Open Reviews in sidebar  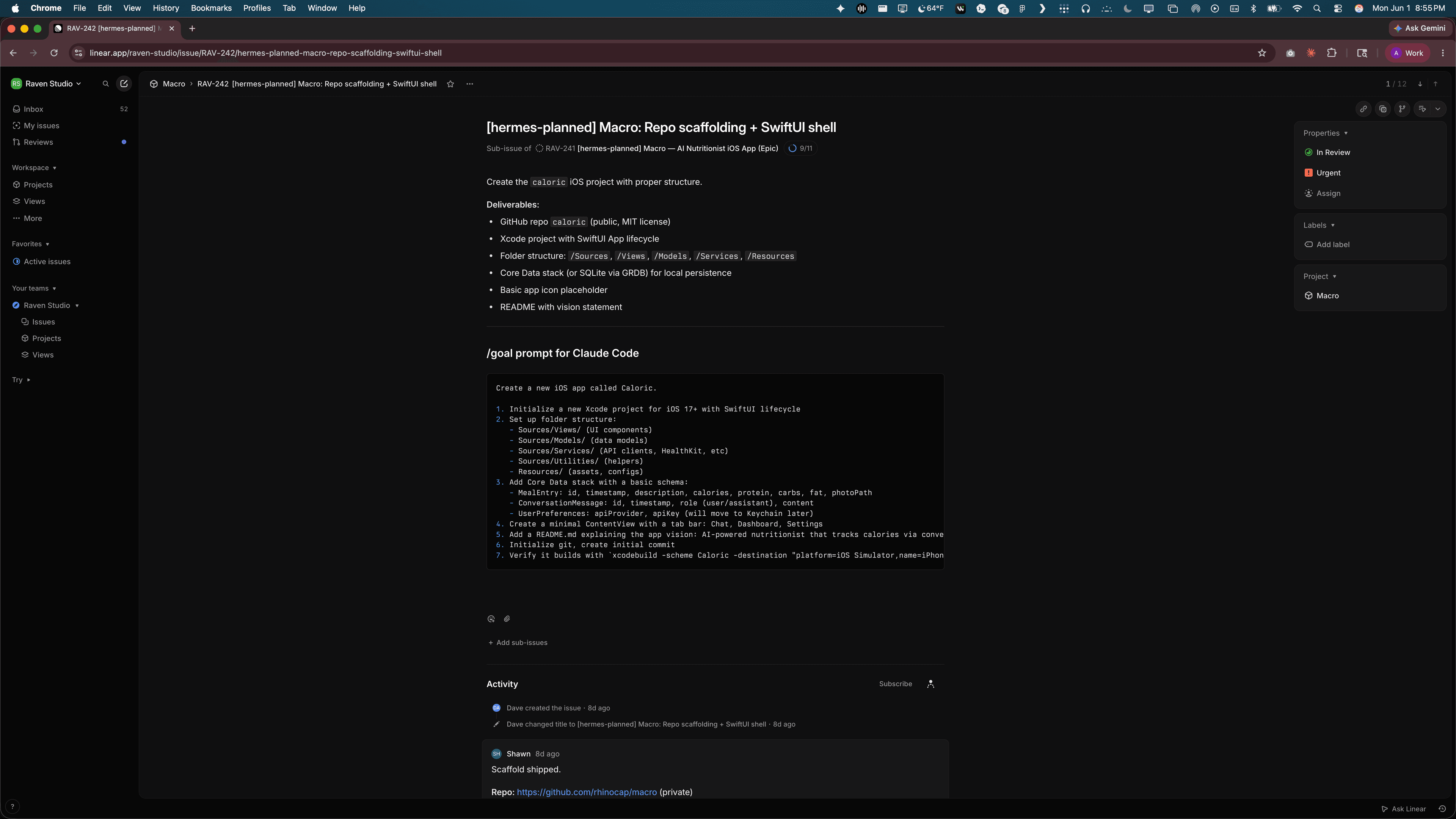coord(70,142)
